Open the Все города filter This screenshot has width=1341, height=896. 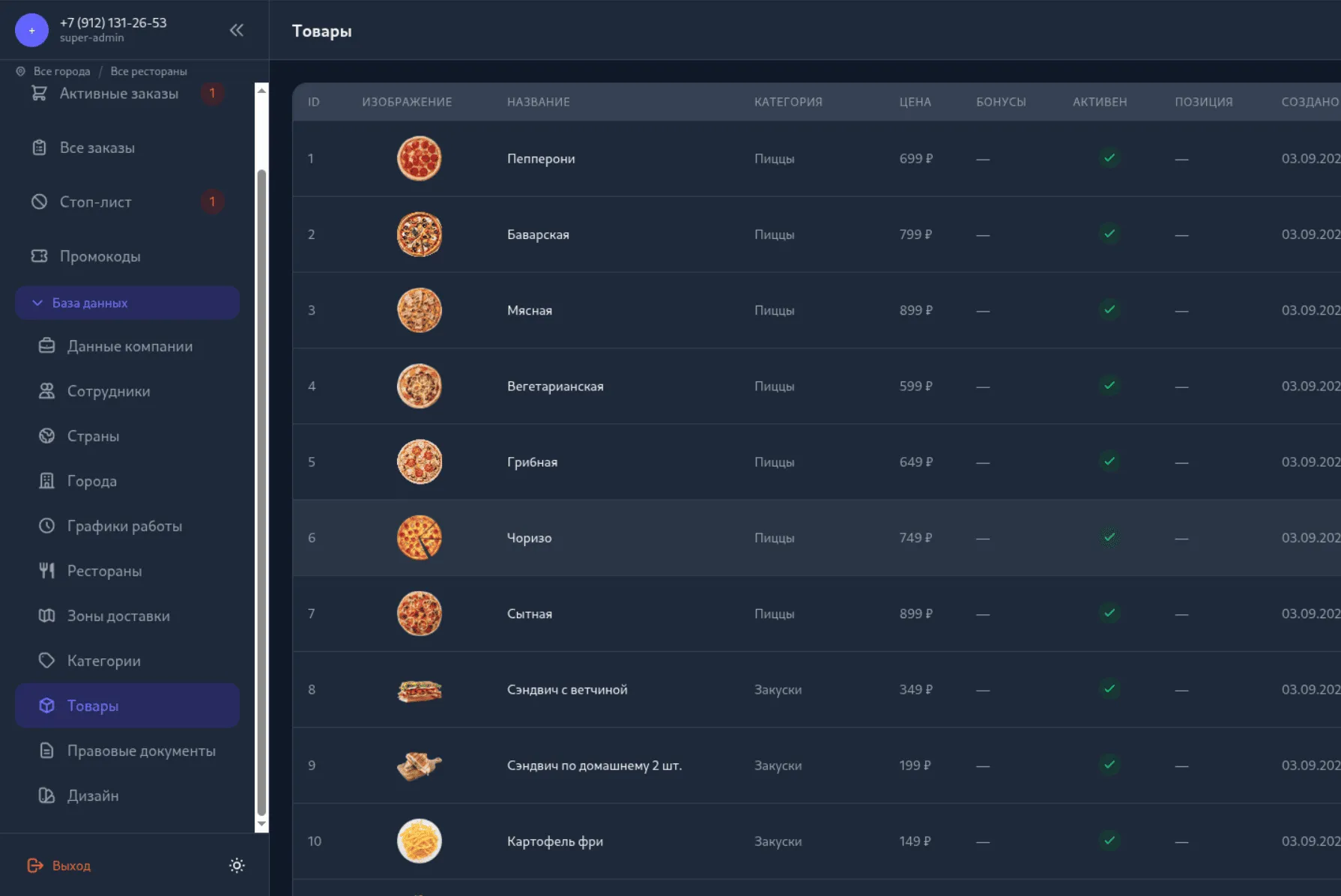coord(61,71)
